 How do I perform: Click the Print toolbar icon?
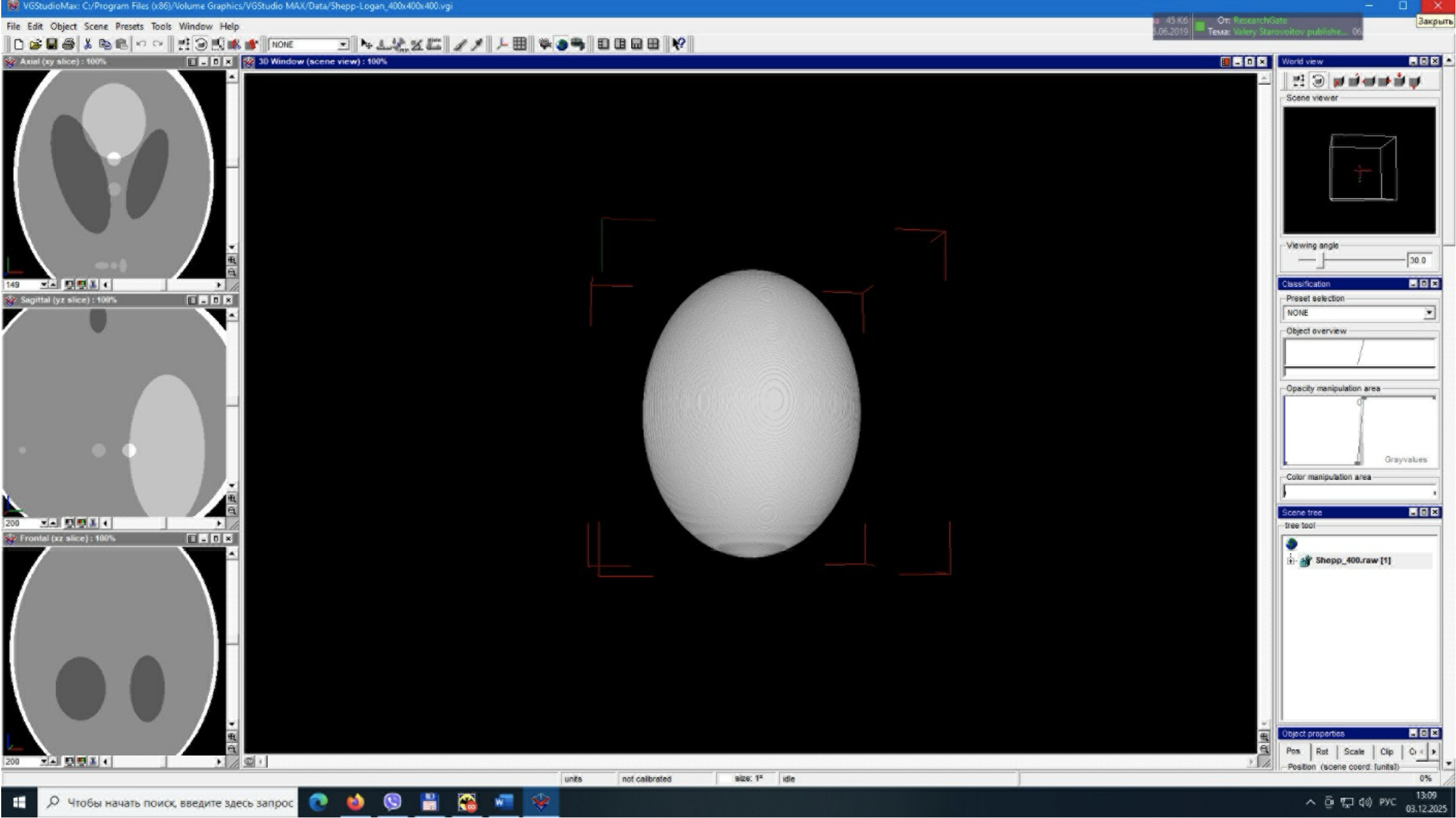[68, 44]
